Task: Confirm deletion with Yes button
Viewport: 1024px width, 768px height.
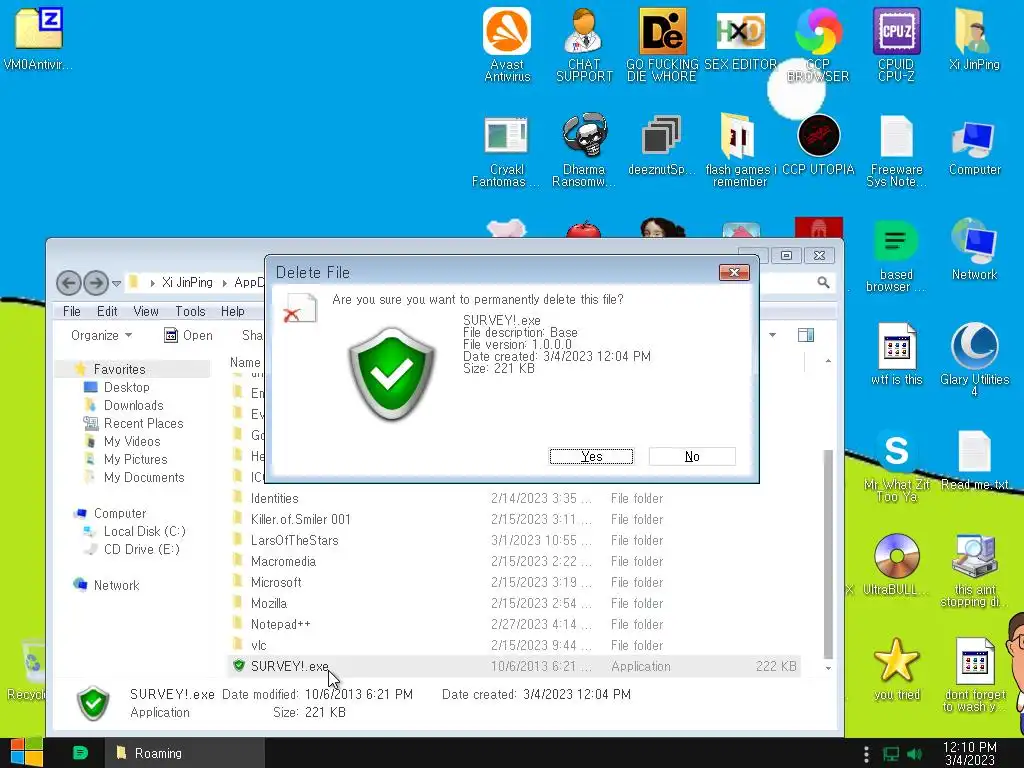Action: 591,456
